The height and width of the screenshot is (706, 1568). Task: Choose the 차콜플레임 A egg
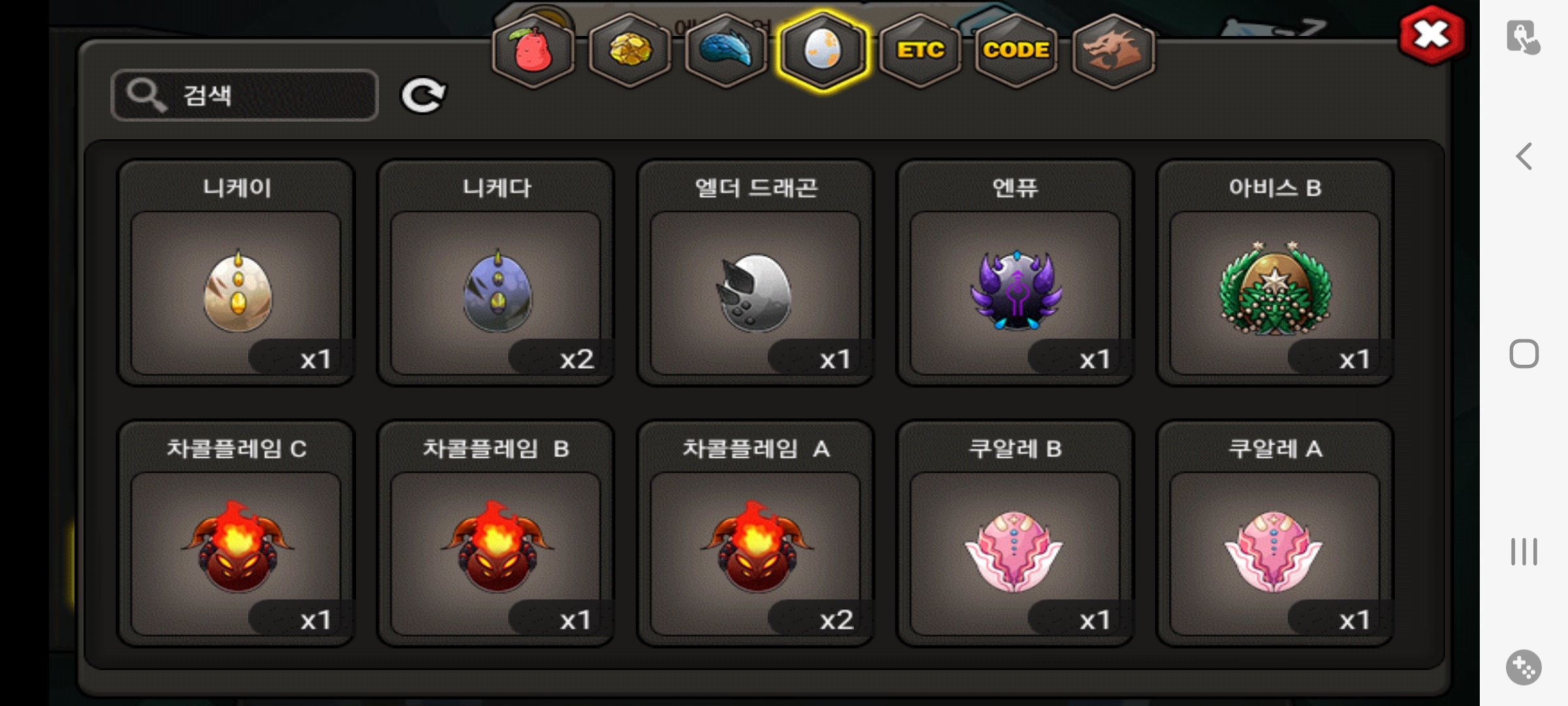pos(755,533)
